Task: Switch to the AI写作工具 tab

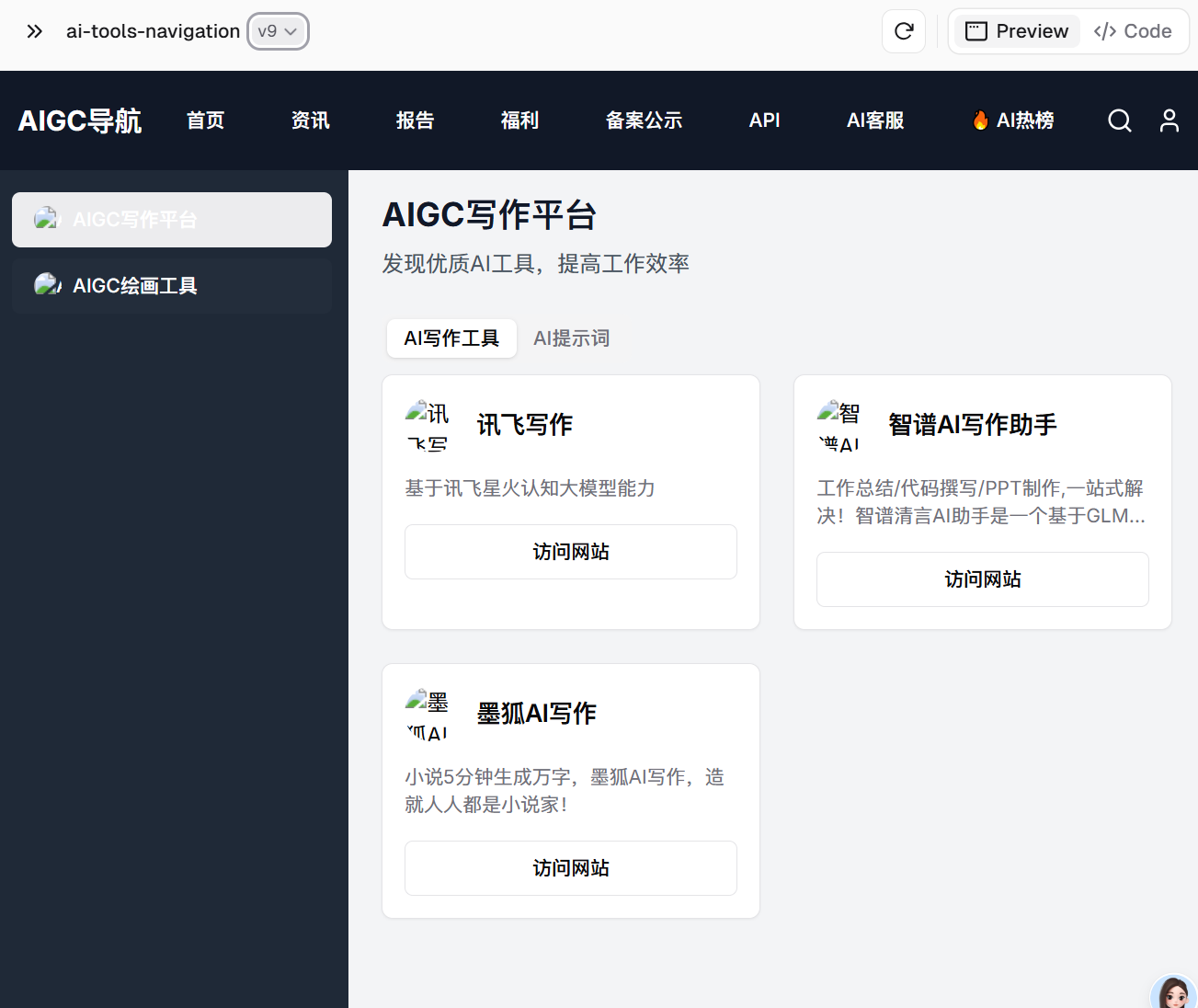Action: pyautogui.click(x=451, y=338)
